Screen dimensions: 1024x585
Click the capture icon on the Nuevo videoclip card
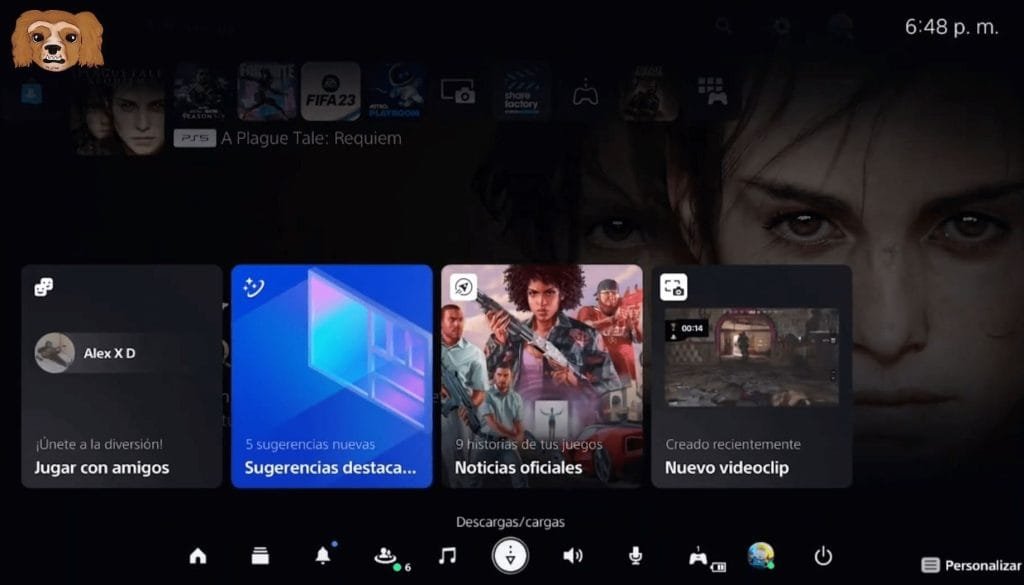673,287
